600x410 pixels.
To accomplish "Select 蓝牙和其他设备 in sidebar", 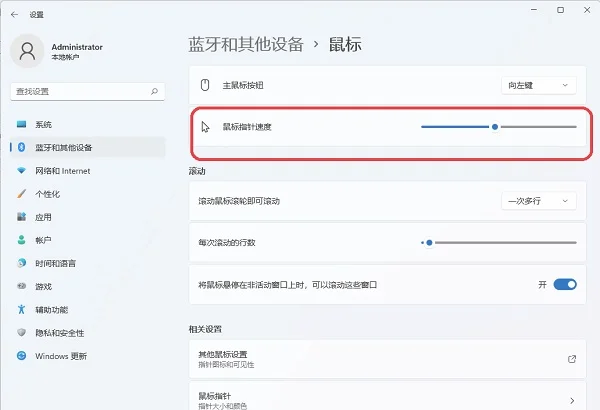I will coord(88,147).
